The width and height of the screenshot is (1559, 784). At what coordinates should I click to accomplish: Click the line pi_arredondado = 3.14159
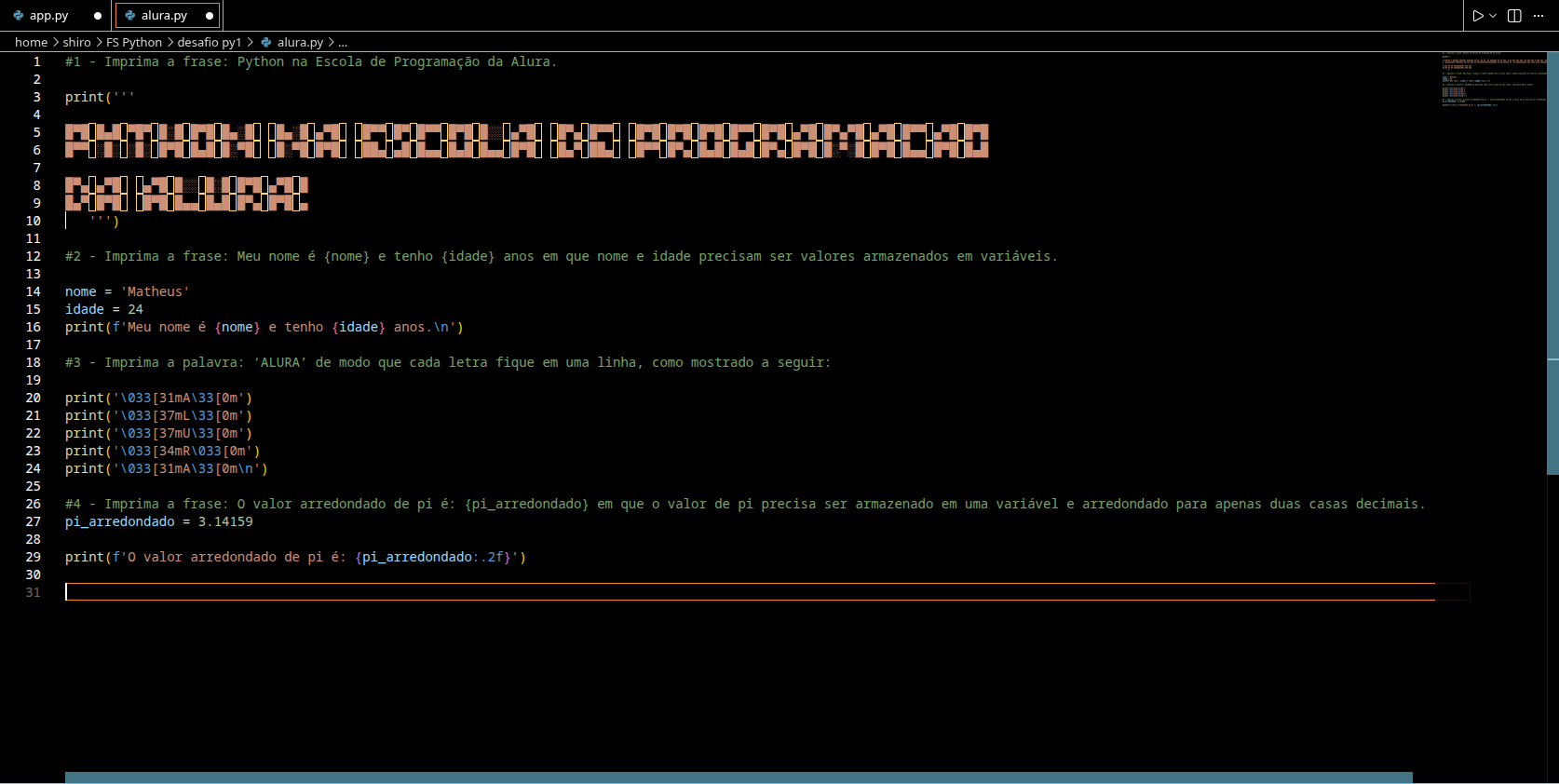[159, 521]
